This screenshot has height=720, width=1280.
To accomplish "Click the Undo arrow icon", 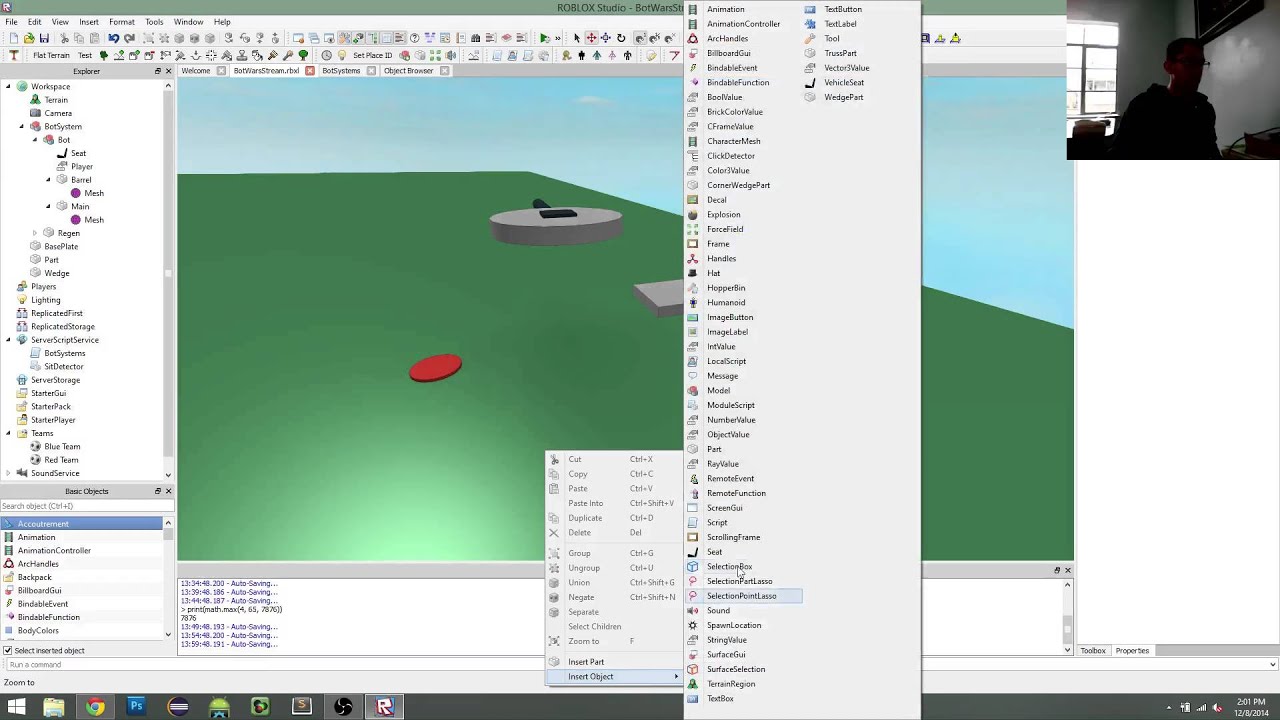I will click(x=114, y=38).
